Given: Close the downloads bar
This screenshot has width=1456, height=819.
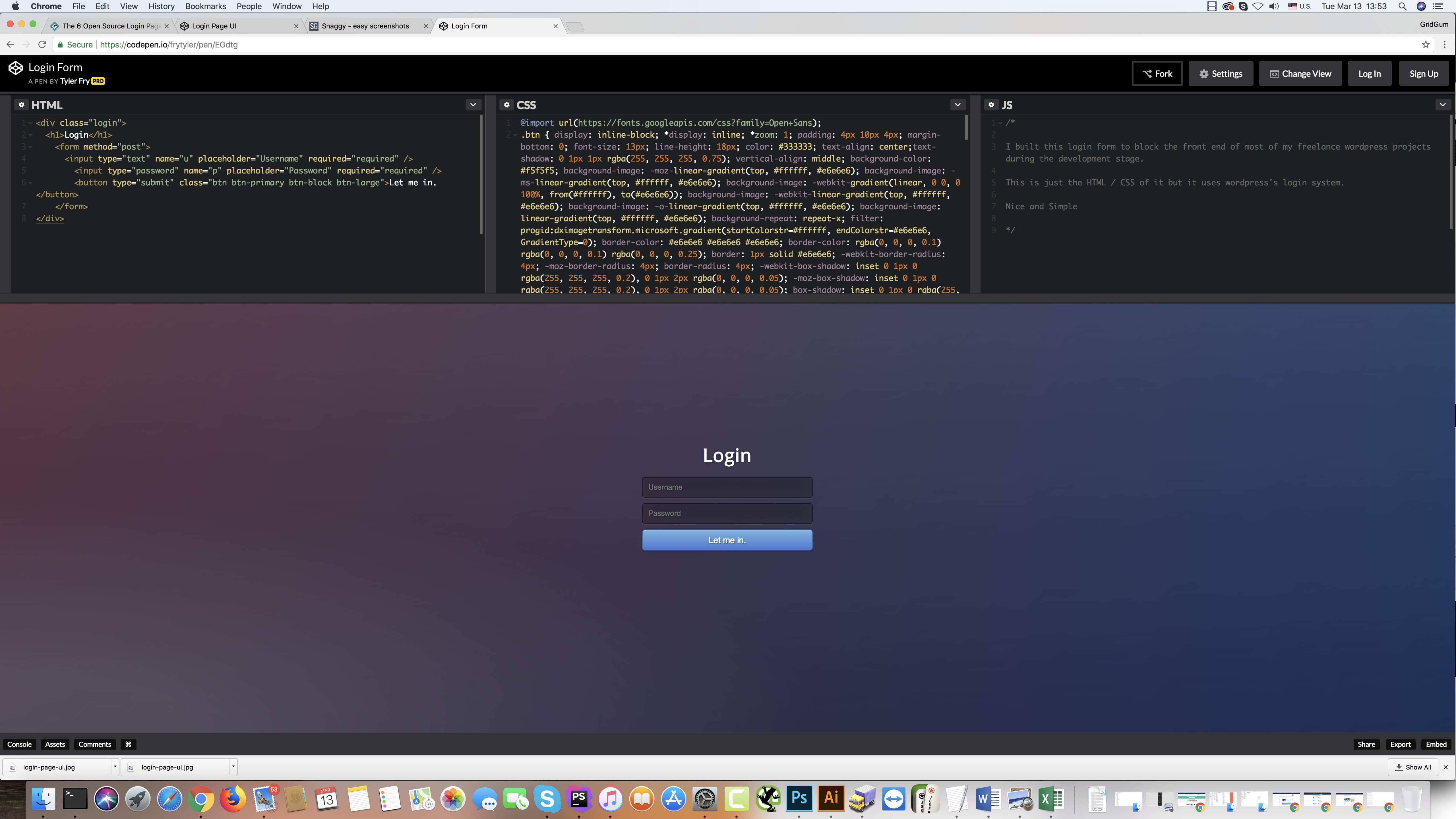Looking at the screenshot, I should point(1446,767).
